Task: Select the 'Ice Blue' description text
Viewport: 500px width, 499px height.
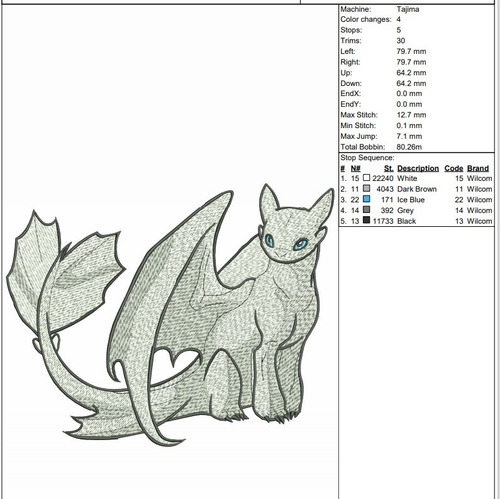Action: [411, 200]
